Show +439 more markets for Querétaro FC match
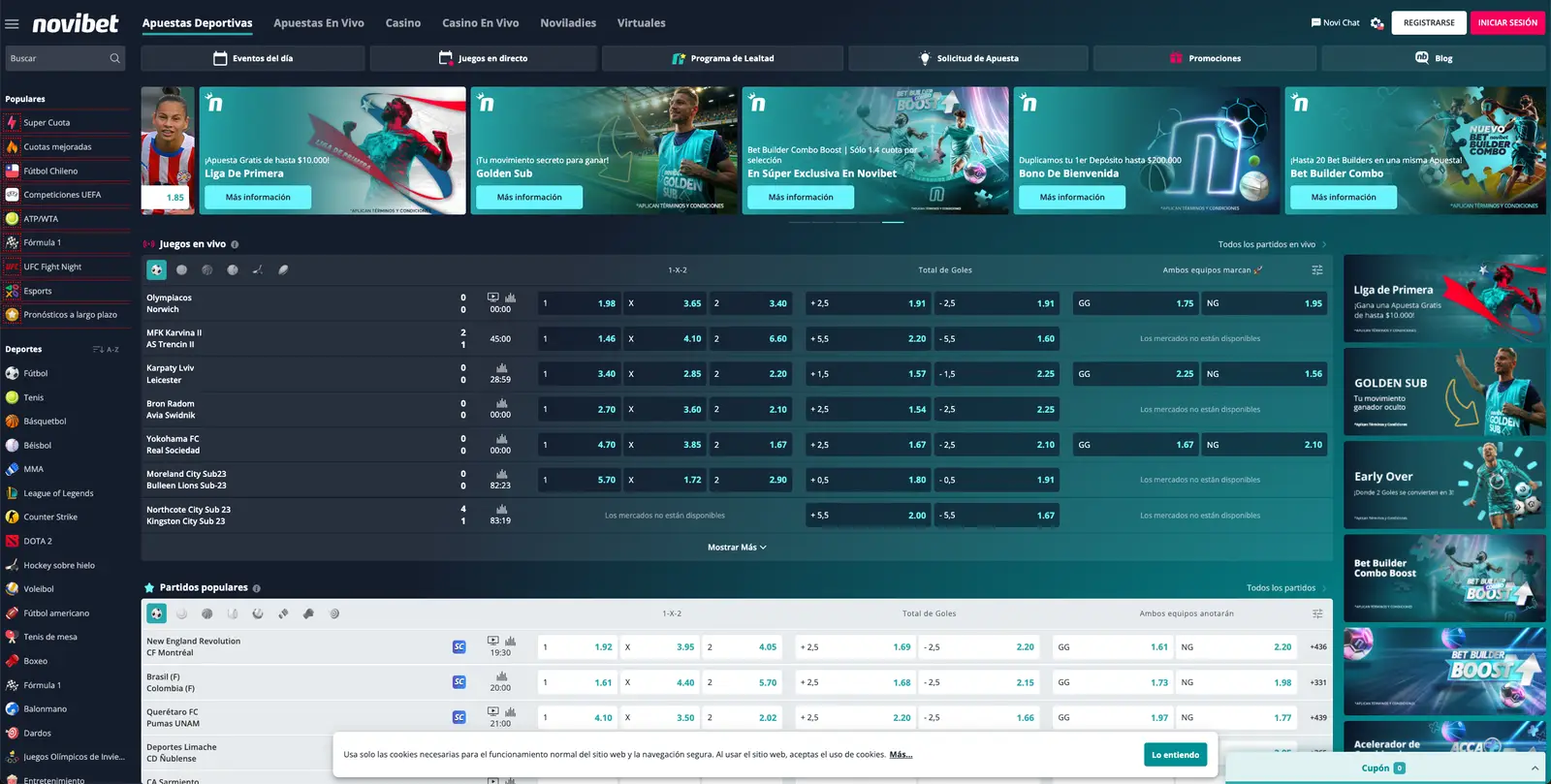The width and height of the screenshot is (1551, 784). (1318, 718)
